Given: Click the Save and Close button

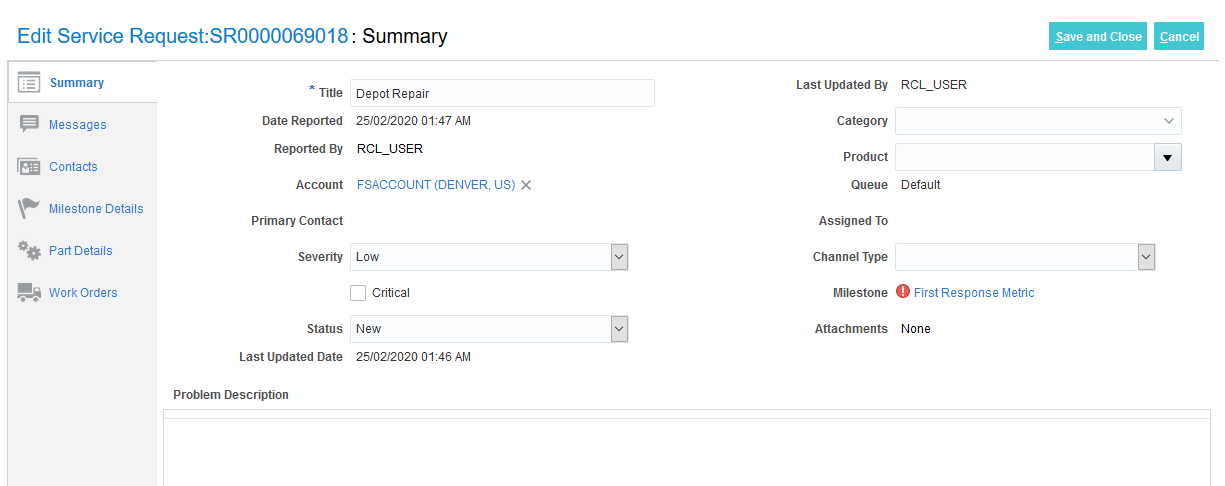Looking at the screenshot, I should click(x=1097, y=37).
